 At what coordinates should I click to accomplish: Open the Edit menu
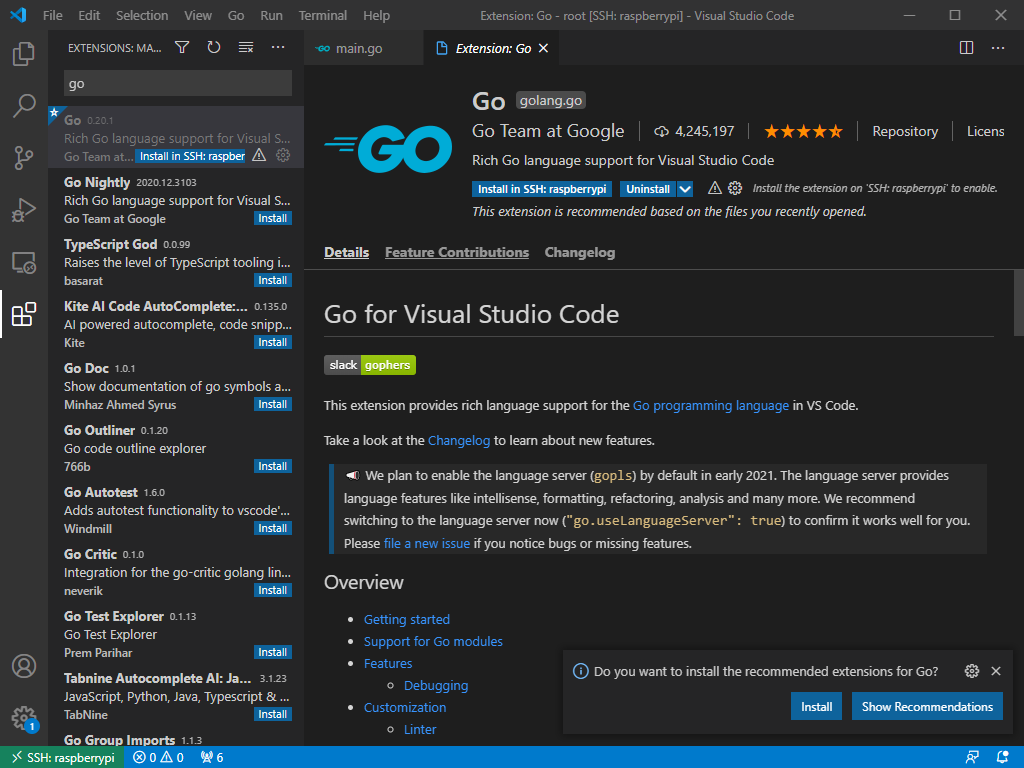[x=89, y=16]
